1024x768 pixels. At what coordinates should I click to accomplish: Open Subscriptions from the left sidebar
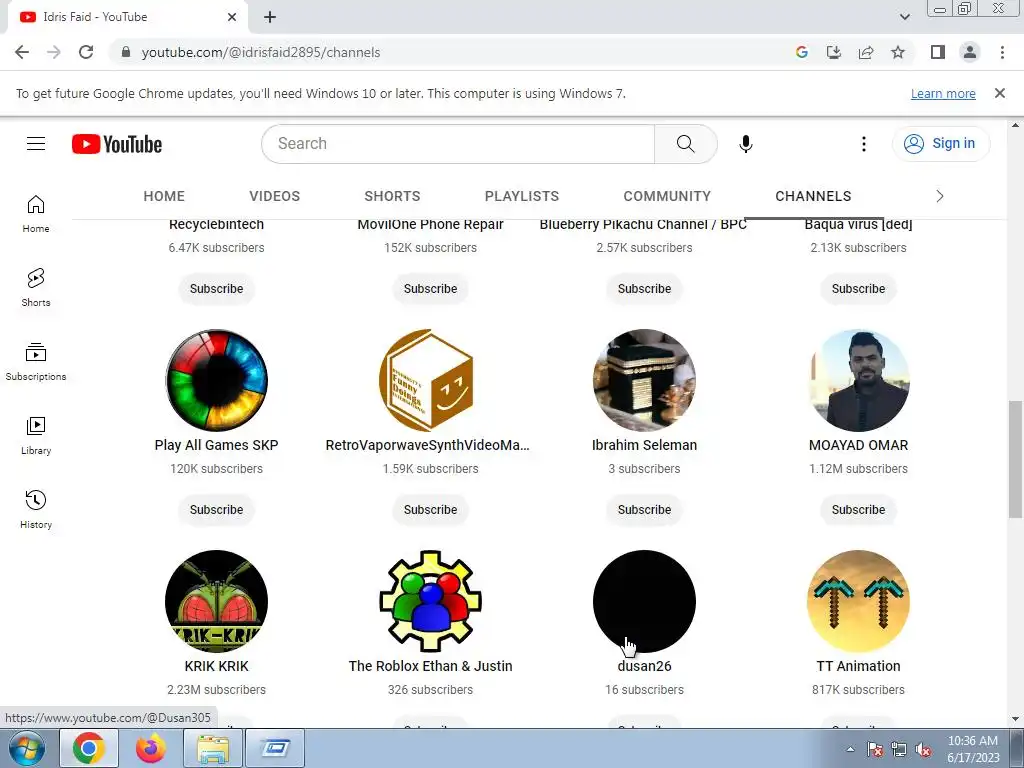(x=36, y=362)
